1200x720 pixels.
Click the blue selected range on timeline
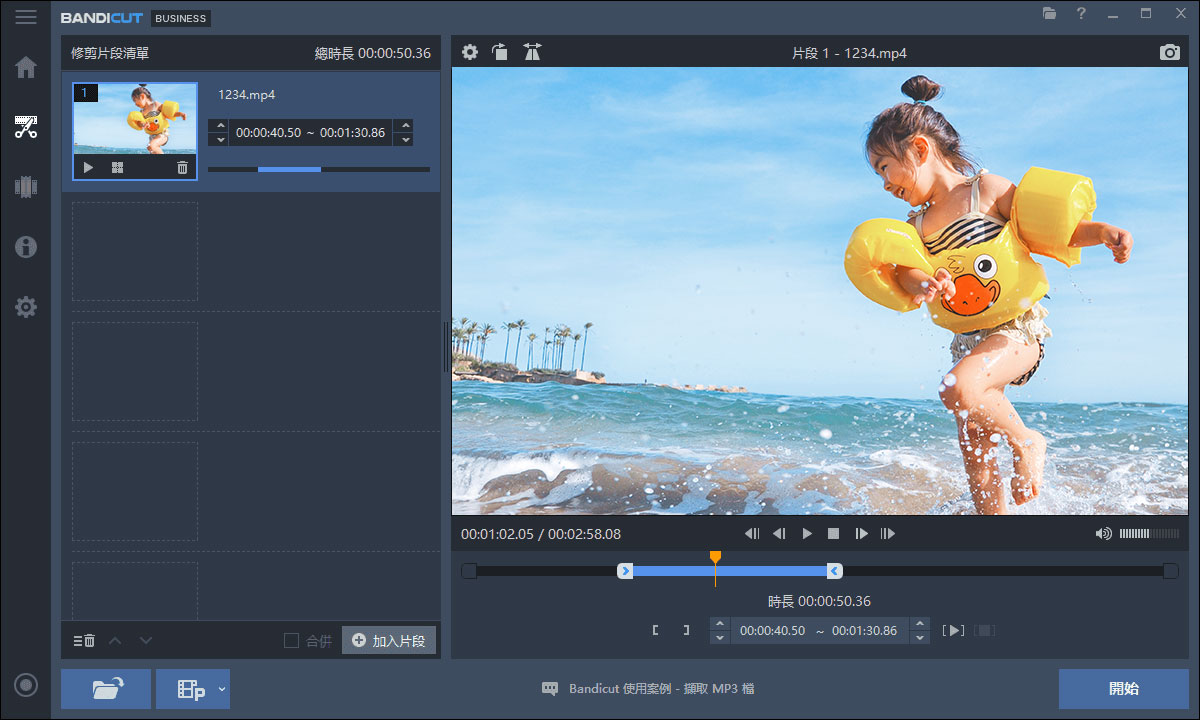tap(729, 571)
